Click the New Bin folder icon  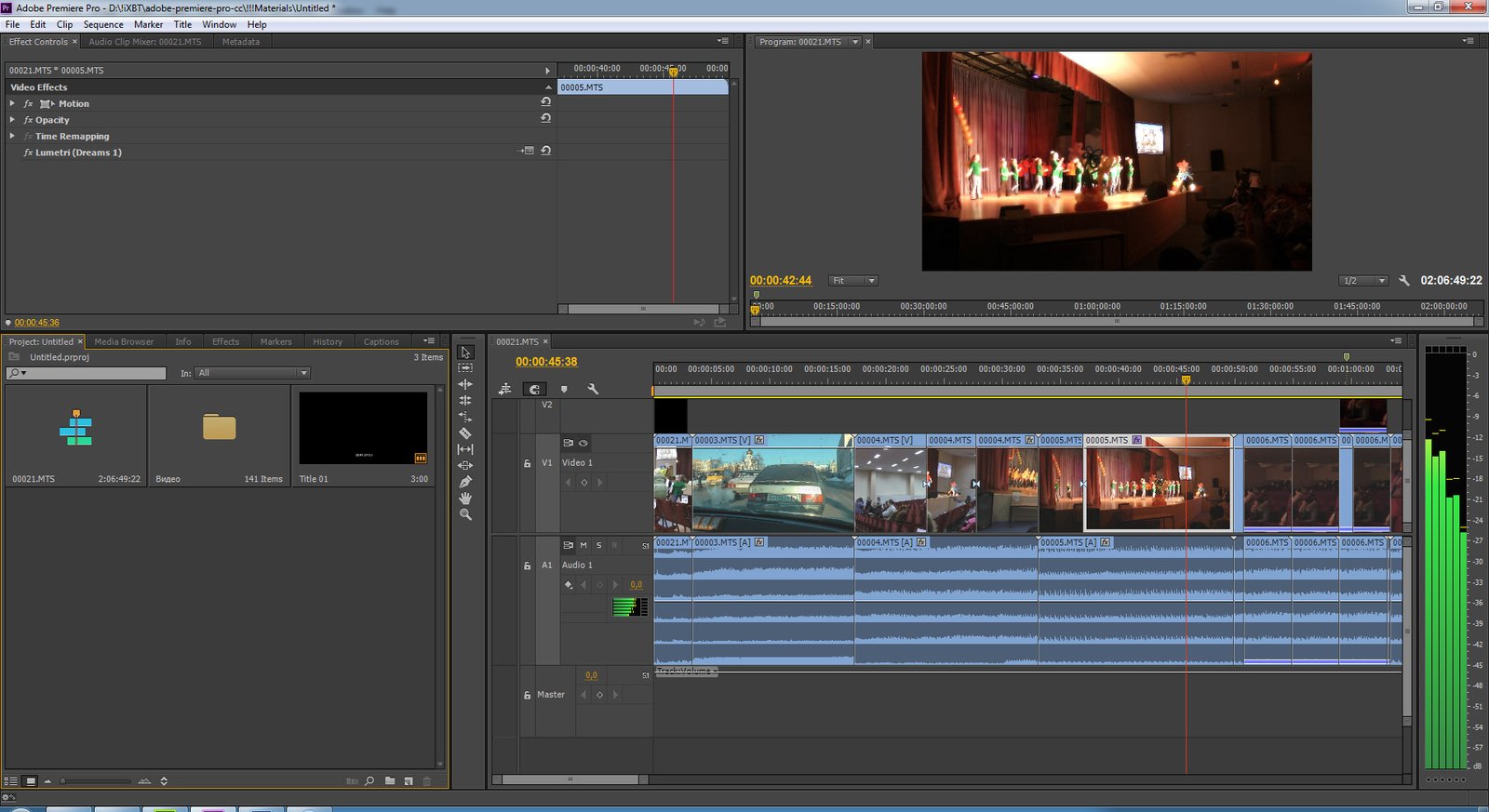tap(390, 781)
